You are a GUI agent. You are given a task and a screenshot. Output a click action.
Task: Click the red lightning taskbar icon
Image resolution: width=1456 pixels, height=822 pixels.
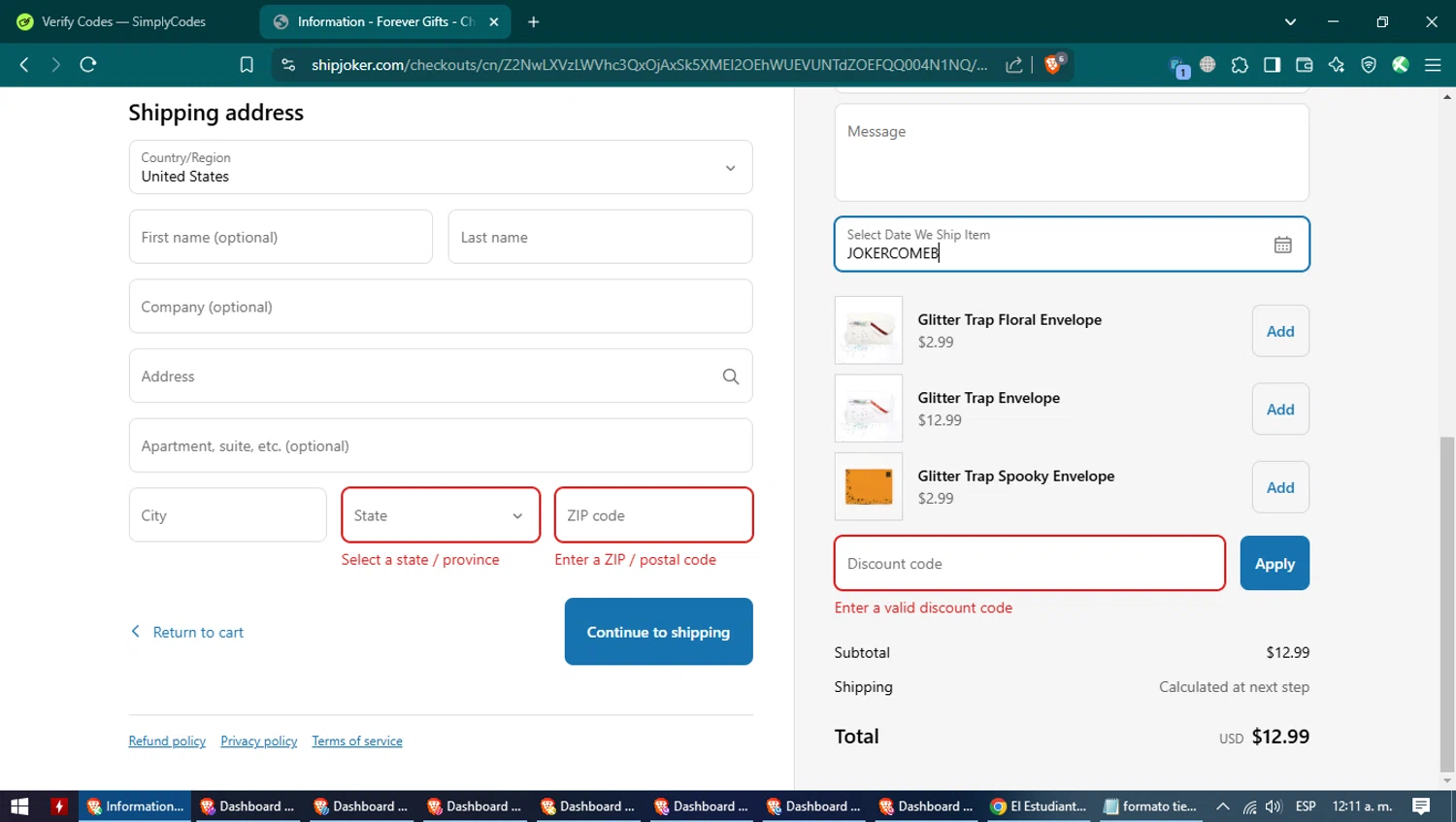[x=59, y=806]
